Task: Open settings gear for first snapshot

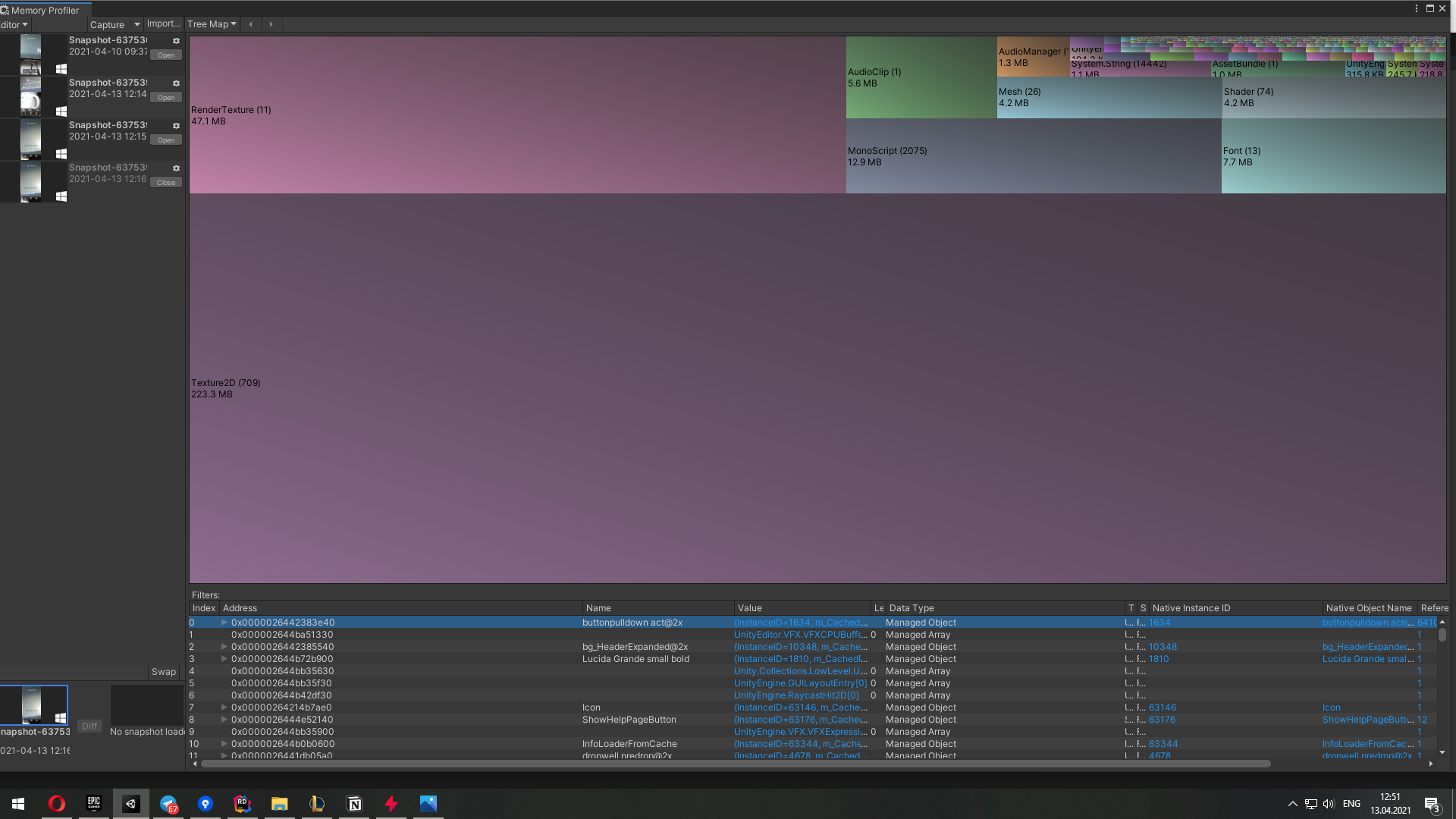Action: click(176, 41)
